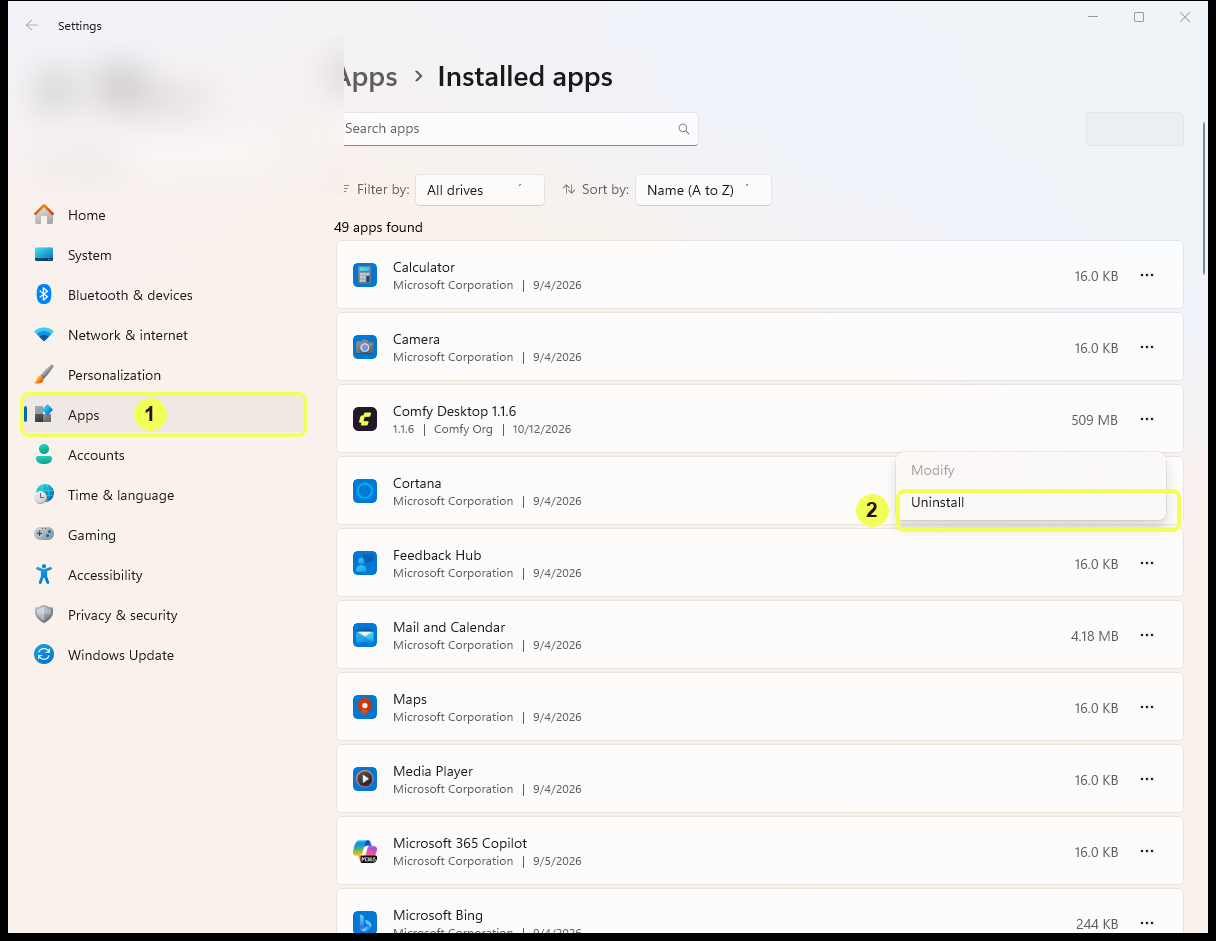
Task: Open more options for Camera
Action: [x=1147, y=347]
